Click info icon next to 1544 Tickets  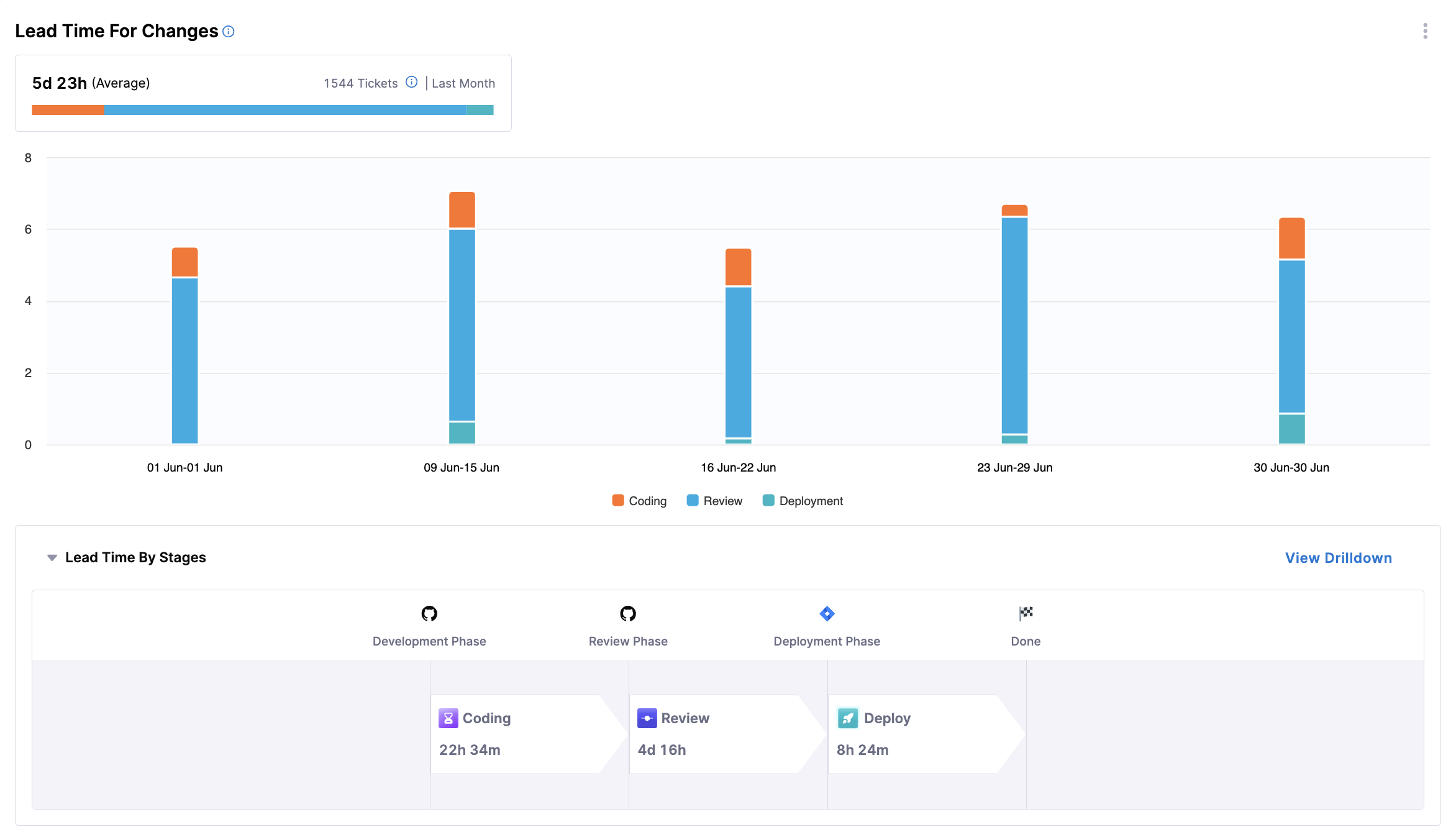click(x=411, y=82)
